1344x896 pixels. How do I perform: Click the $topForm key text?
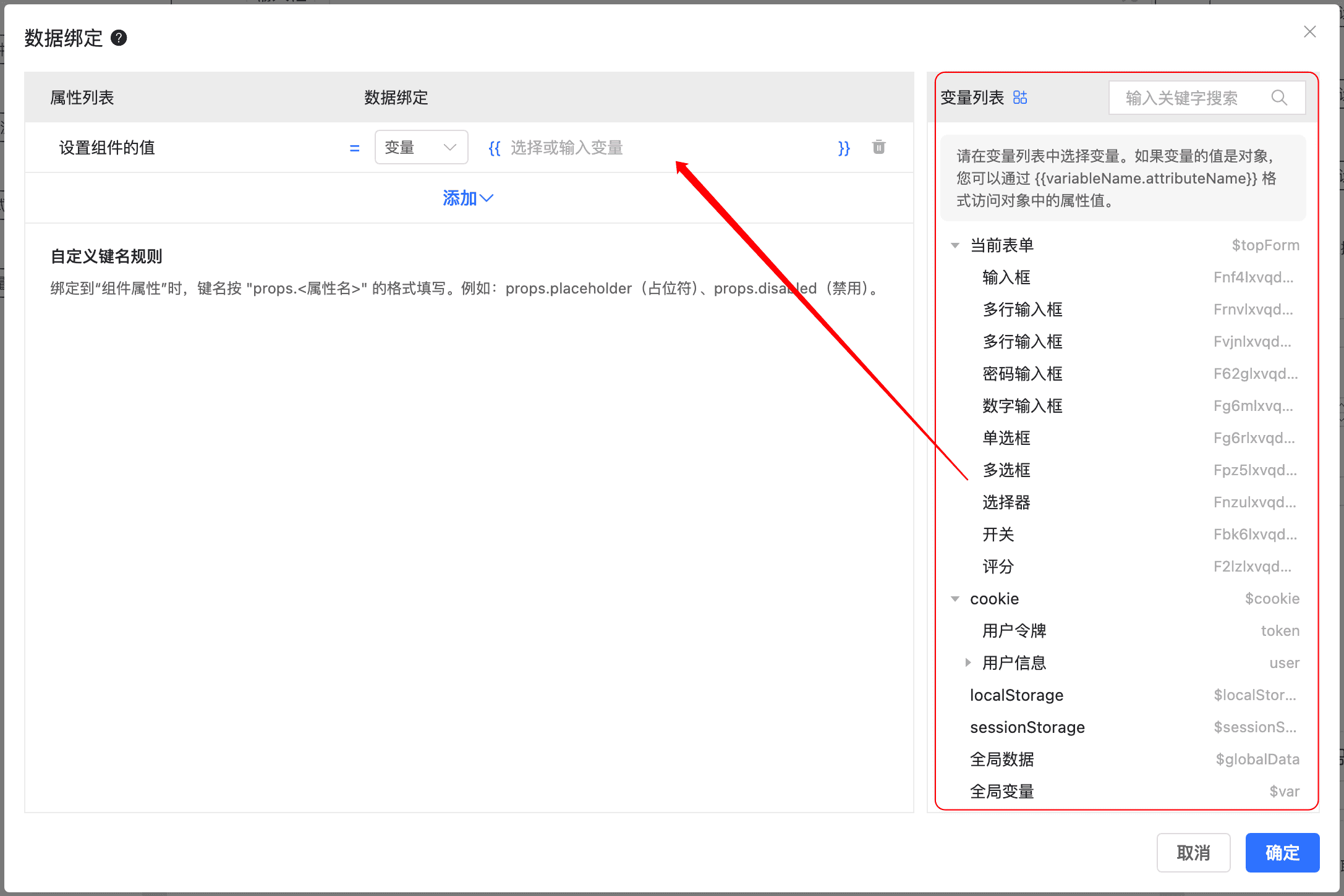pos(1265,245)
